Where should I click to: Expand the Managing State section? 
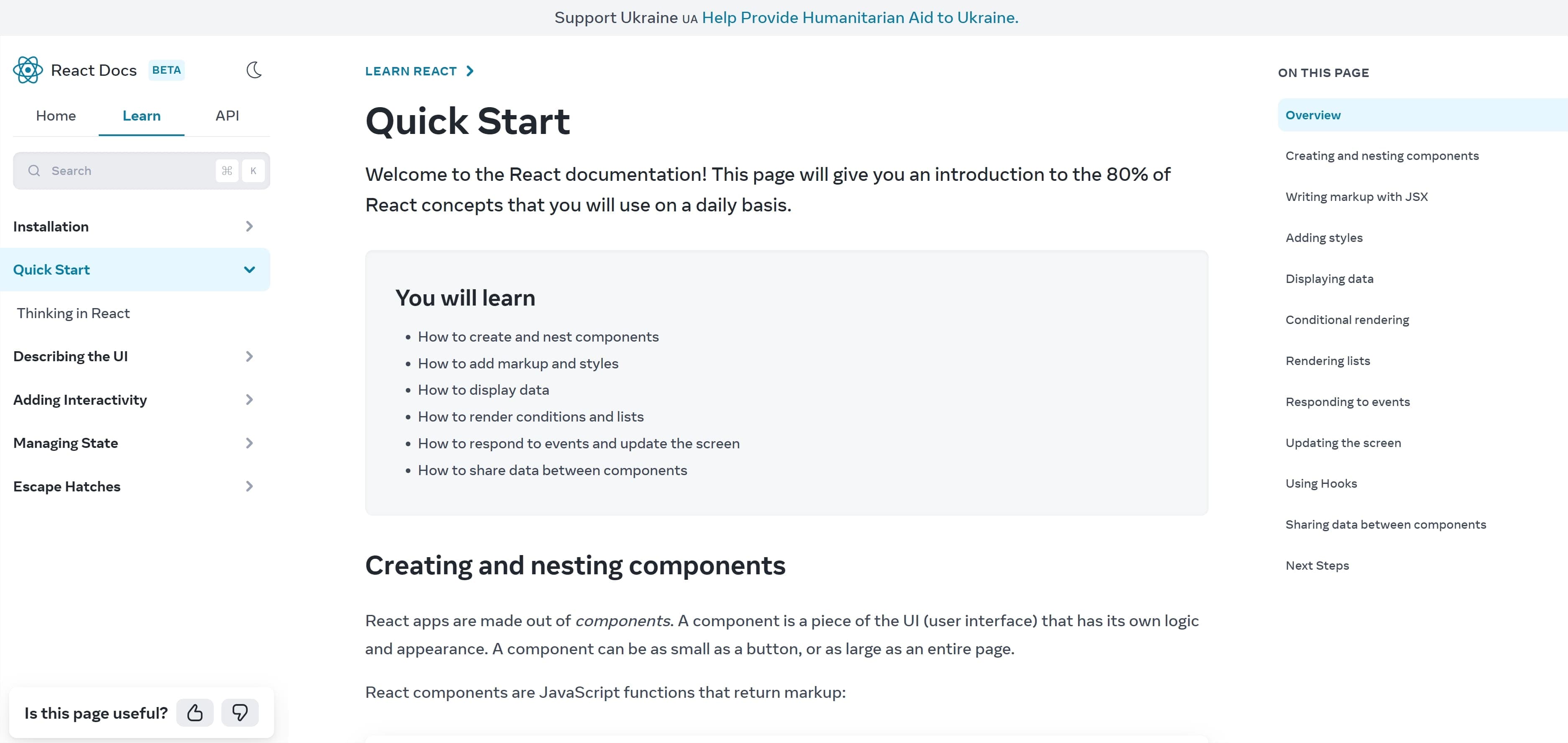coord(249,443)
